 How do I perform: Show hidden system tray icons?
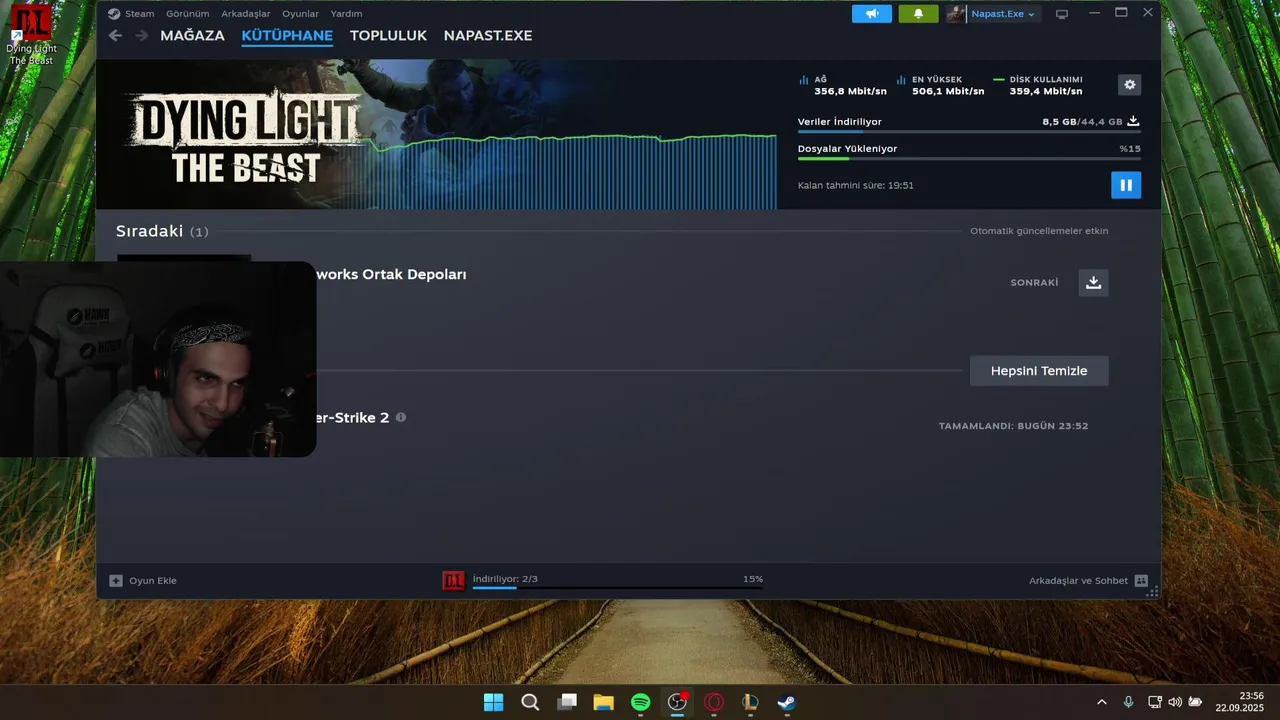pos(1102,702)
